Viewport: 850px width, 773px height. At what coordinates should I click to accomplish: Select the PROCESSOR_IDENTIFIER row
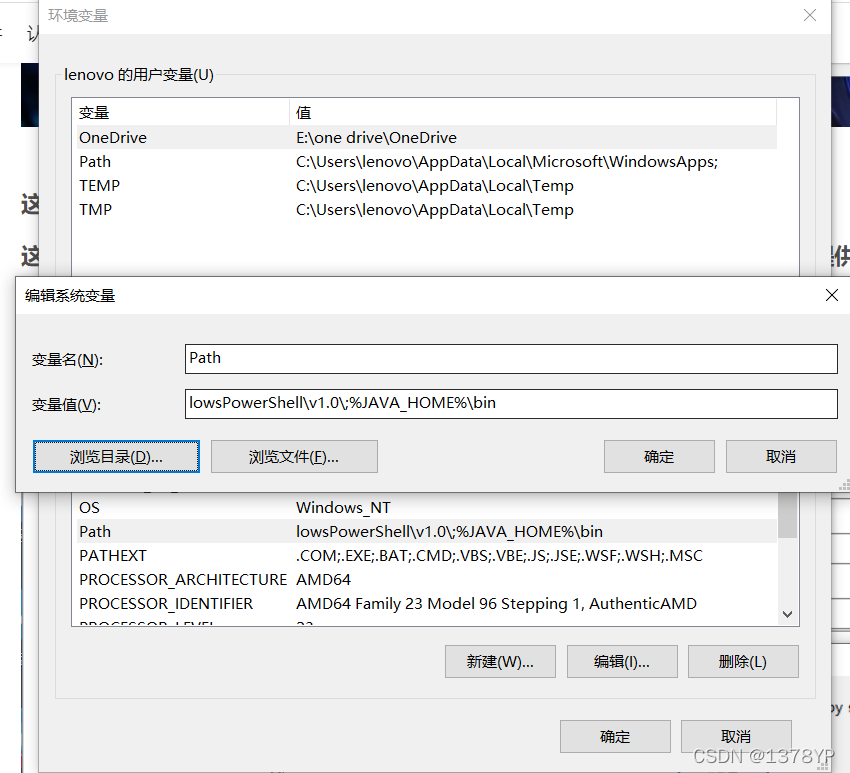point(427,603)
